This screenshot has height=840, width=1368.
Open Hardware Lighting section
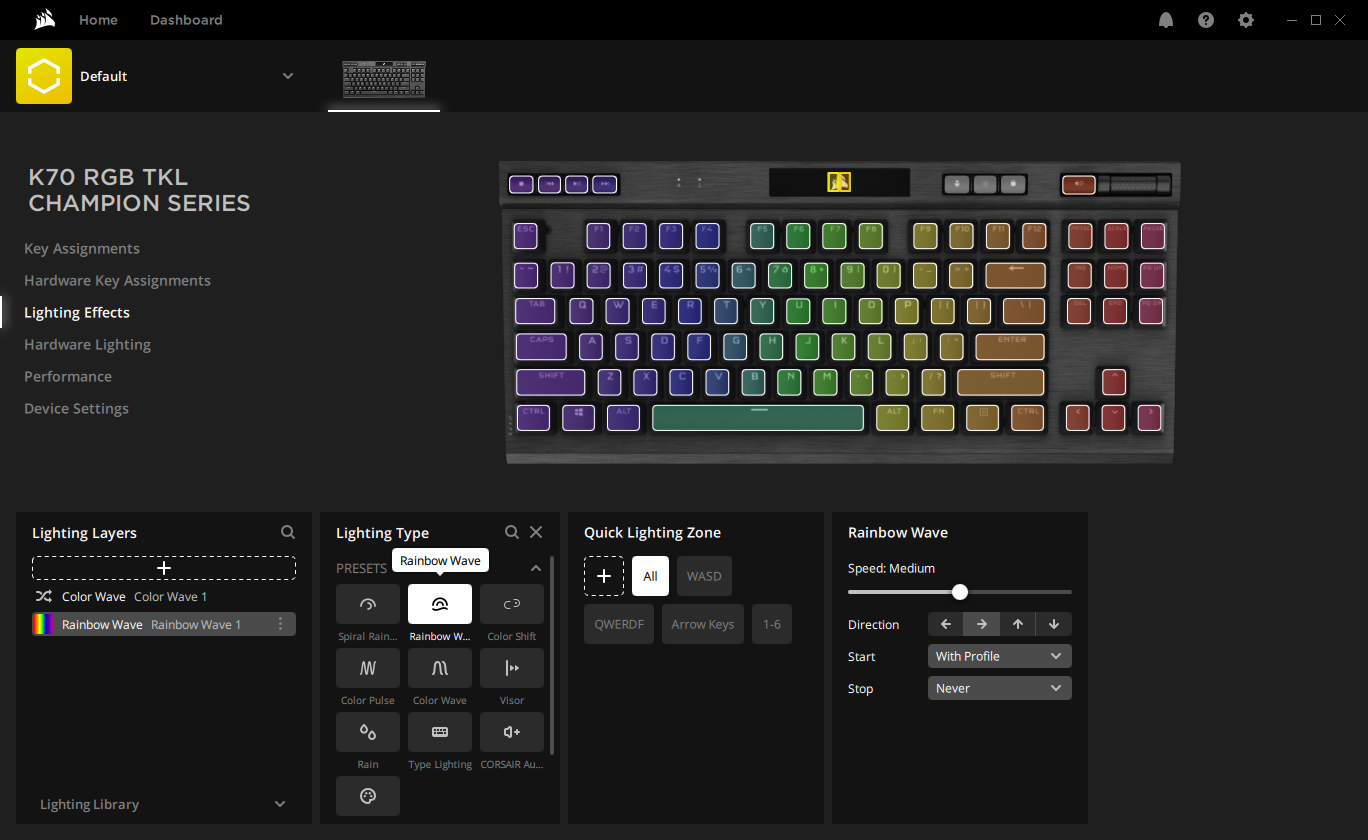(x=87, y=344)
